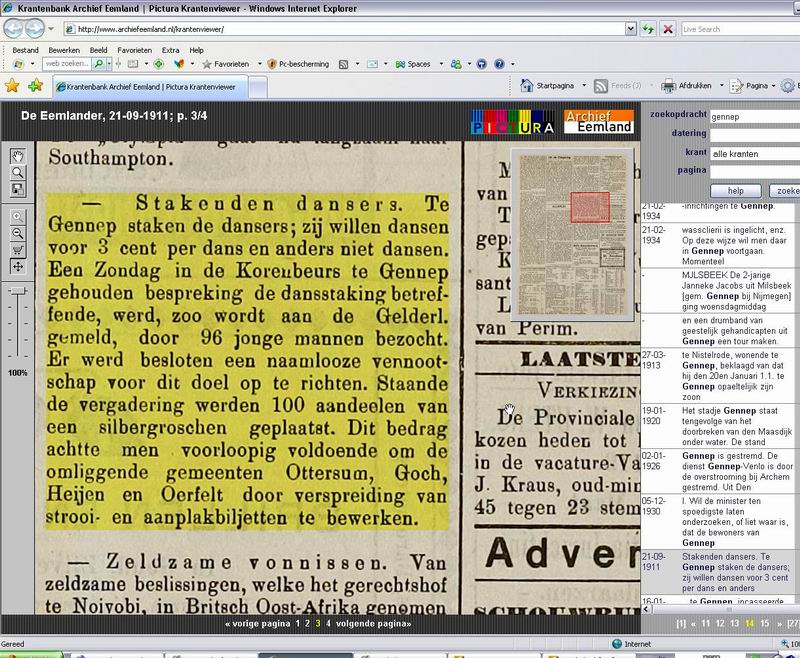Open the 27-03-1913 Nistelrode result

(717, 376)
